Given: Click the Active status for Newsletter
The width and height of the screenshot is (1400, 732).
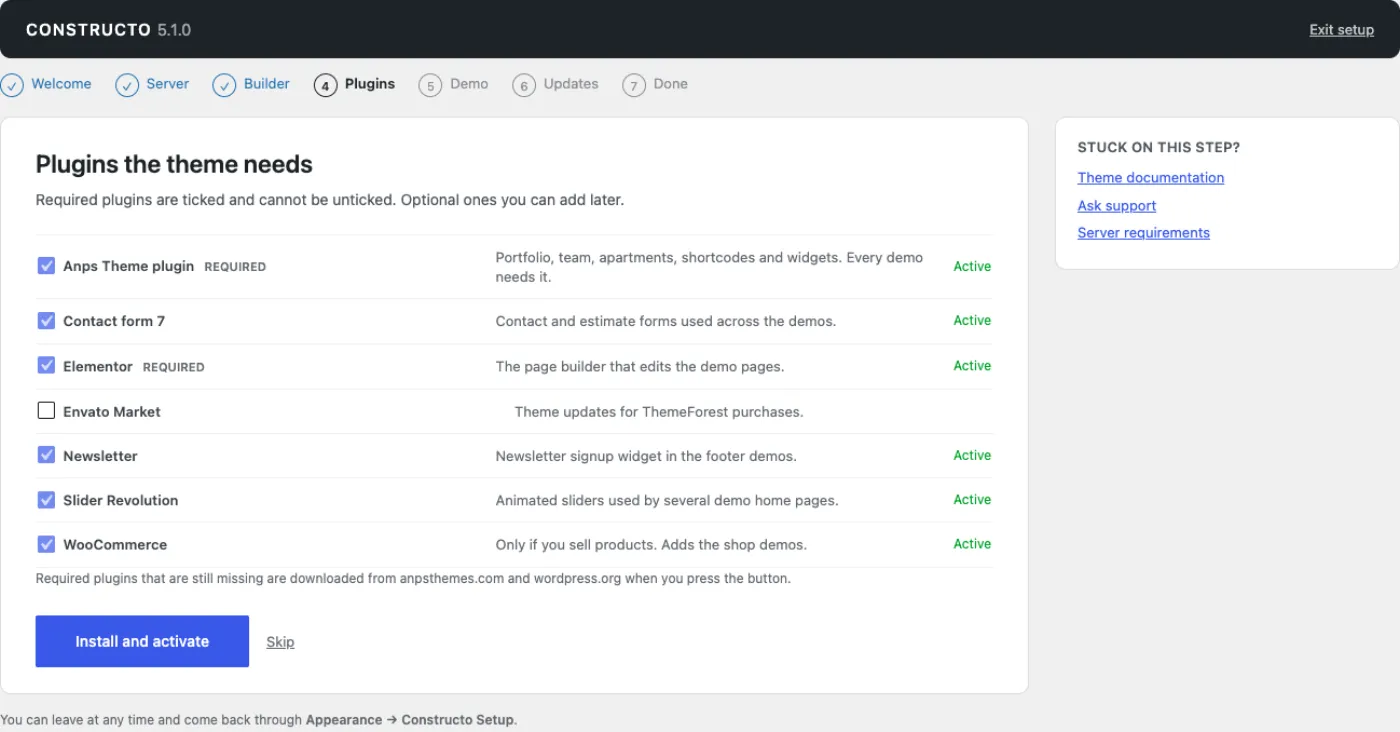Looking at the screenshot, I should pos(972,455).
